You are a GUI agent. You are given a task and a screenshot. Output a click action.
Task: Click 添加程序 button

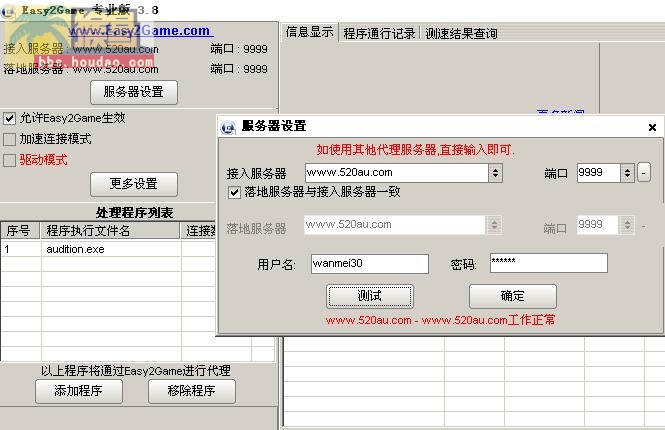tap(79, 391)
